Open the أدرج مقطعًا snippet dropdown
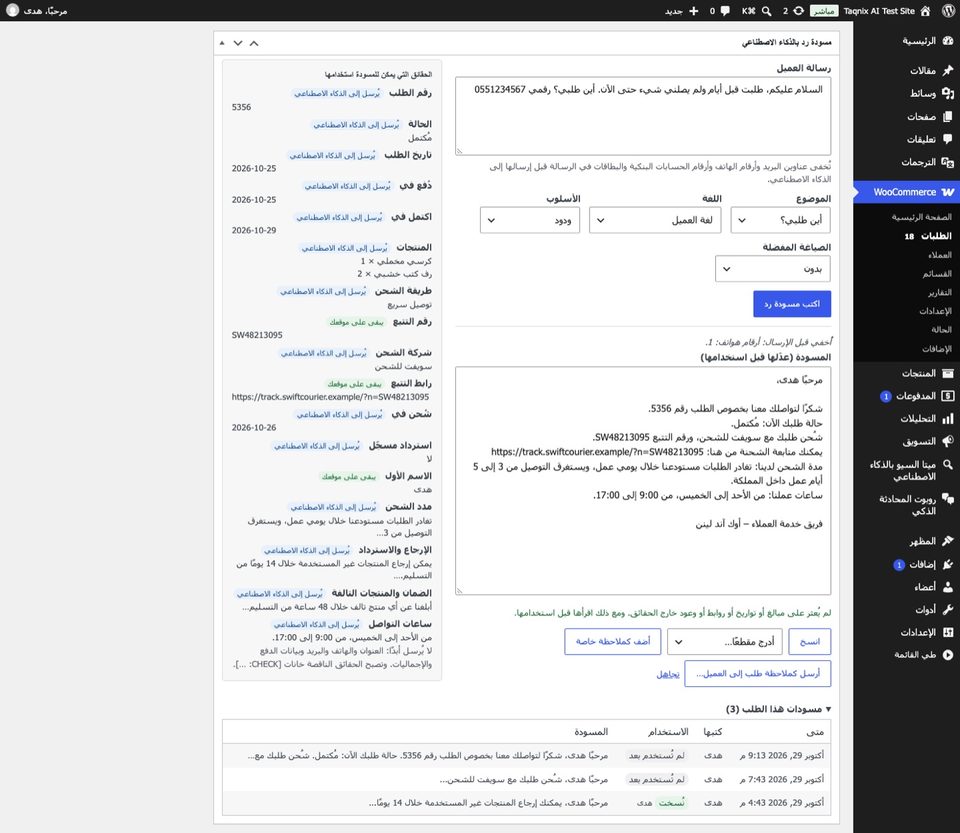Screen dimensions: 960x833 pos(724,641)
